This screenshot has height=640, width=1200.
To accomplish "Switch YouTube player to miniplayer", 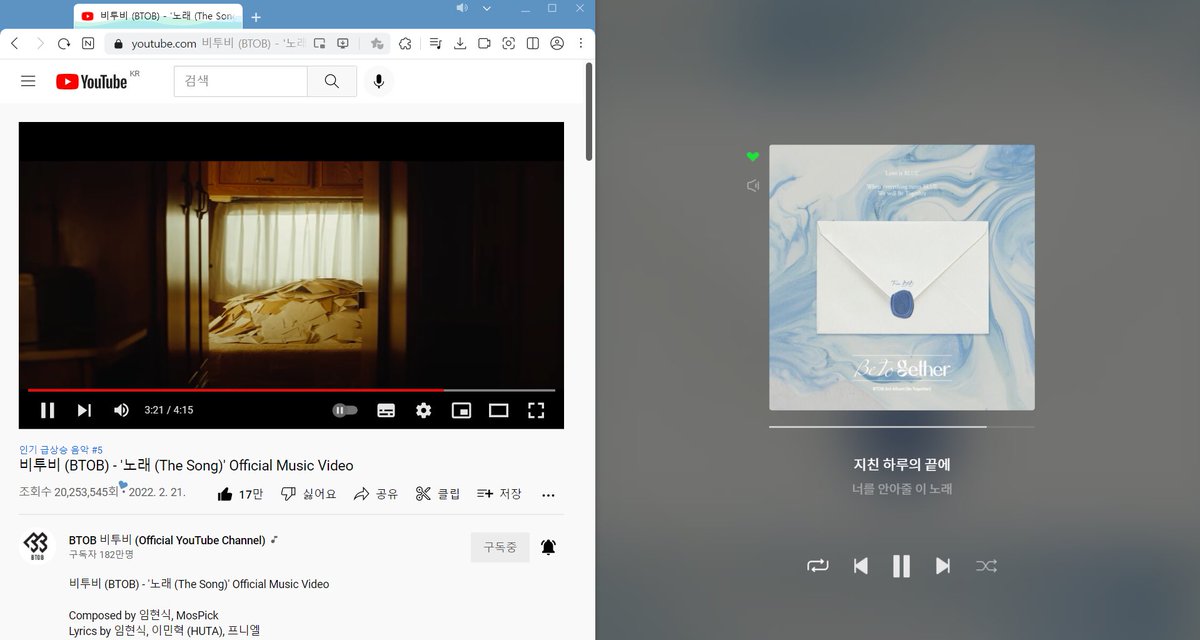I will [461, 410].
